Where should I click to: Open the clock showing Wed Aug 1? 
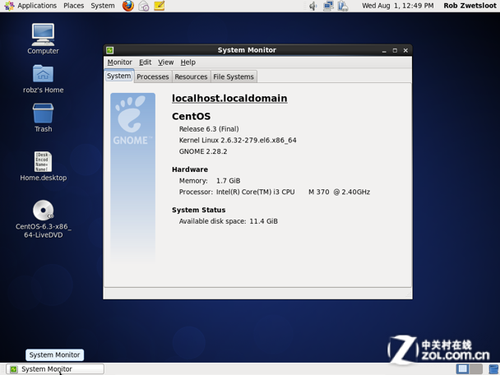tap(398, 6)
